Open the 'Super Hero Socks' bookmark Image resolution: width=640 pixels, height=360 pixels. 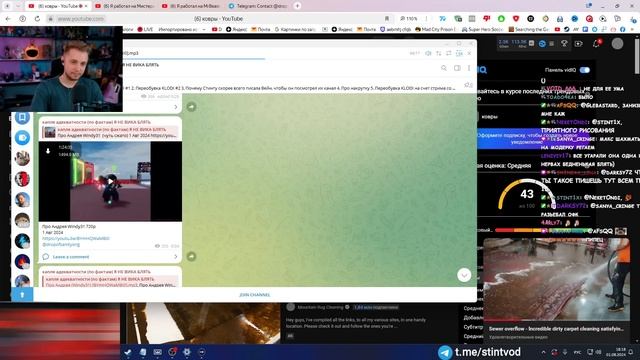tap(482, 29)
